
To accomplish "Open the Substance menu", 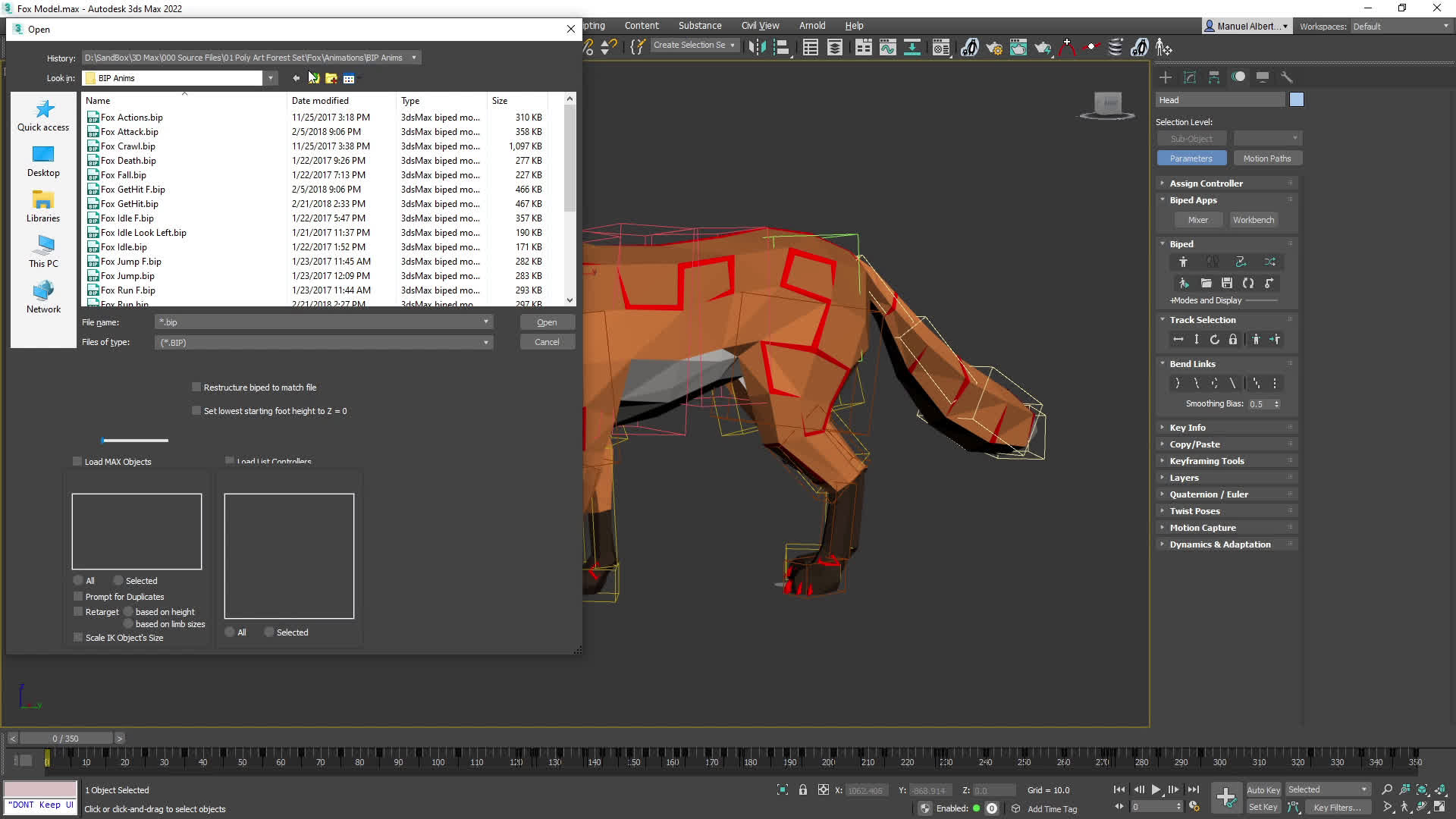I will coord(699,26).
